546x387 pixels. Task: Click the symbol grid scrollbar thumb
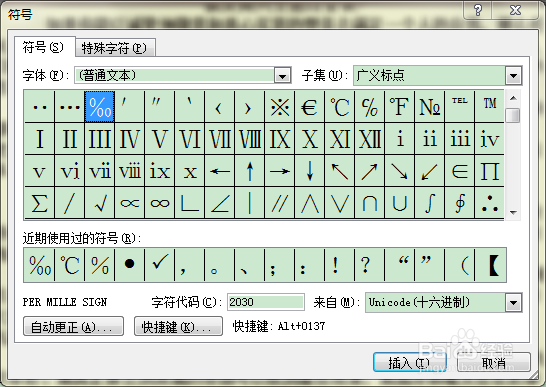coord(513,115)
